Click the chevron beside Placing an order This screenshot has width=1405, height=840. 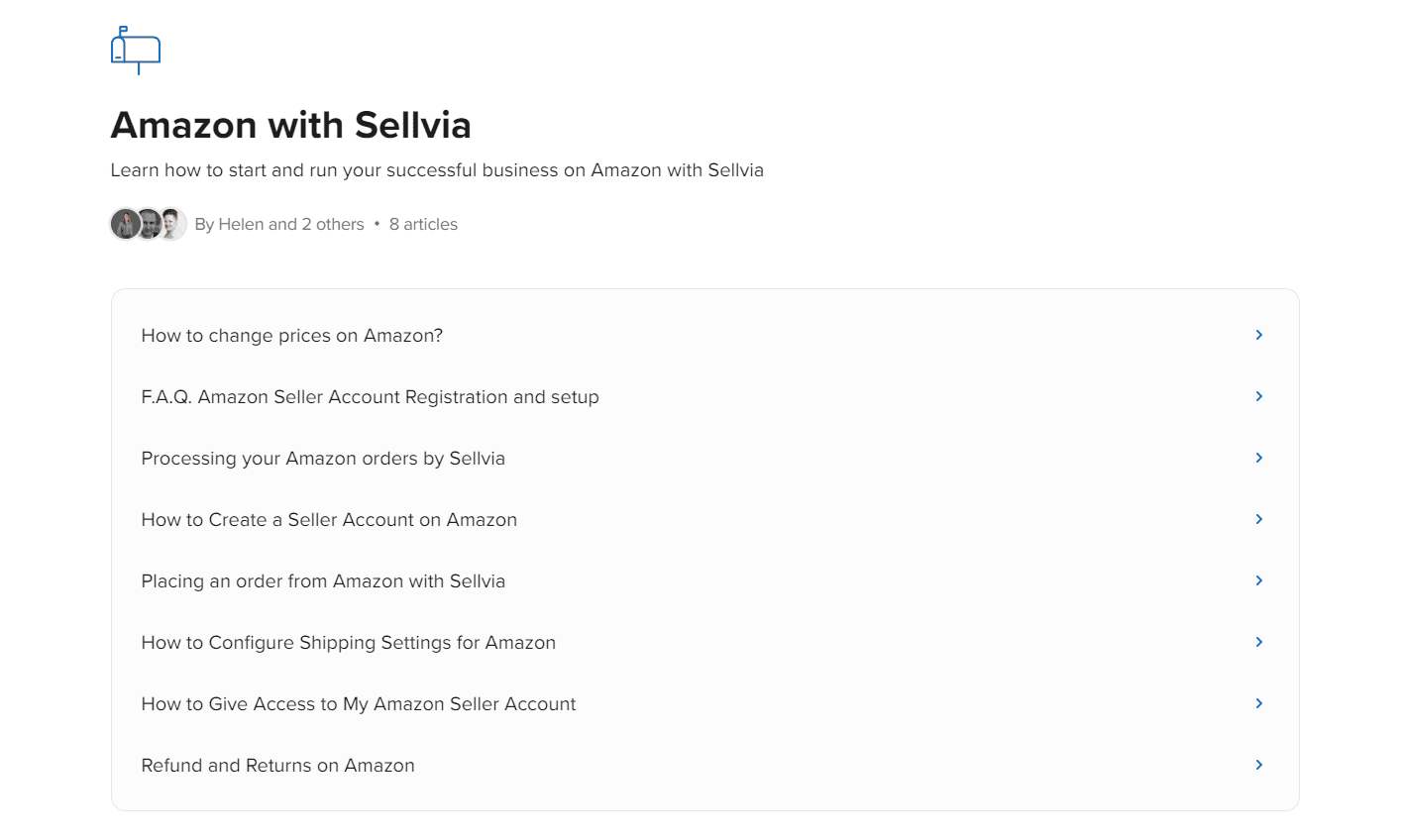[1259, 580]
